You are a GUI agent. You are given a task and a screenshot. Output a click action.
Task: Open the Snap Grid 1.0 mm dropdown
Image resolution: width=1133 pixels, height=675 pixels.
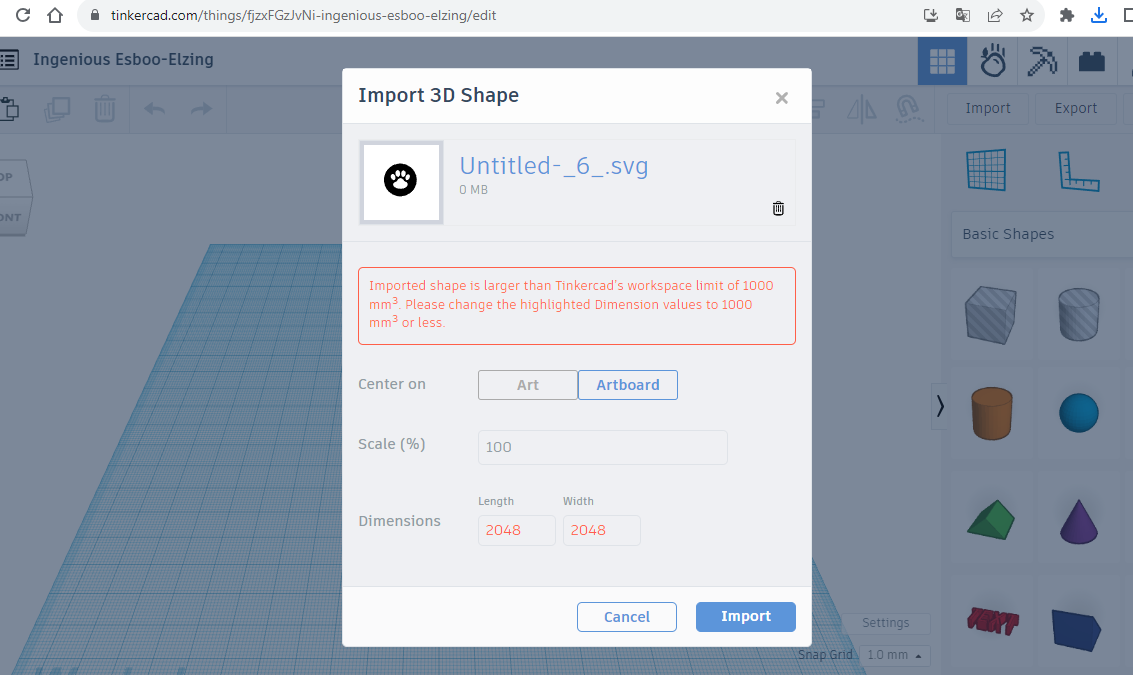click(x=894, y=655)
